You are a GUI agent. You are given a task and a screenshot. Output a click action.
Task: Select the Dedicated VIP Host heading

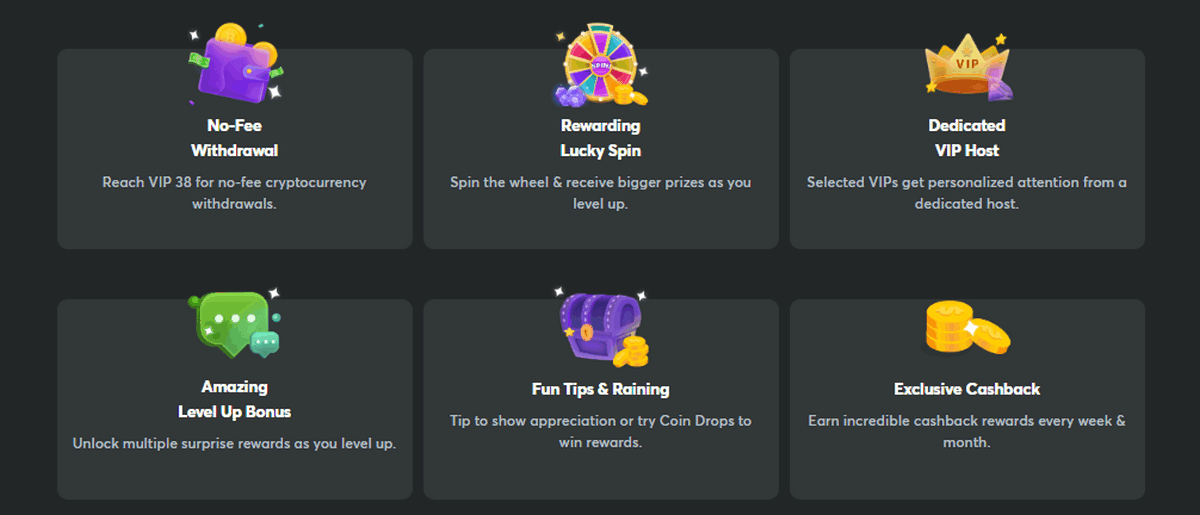(x=967, y=138)
